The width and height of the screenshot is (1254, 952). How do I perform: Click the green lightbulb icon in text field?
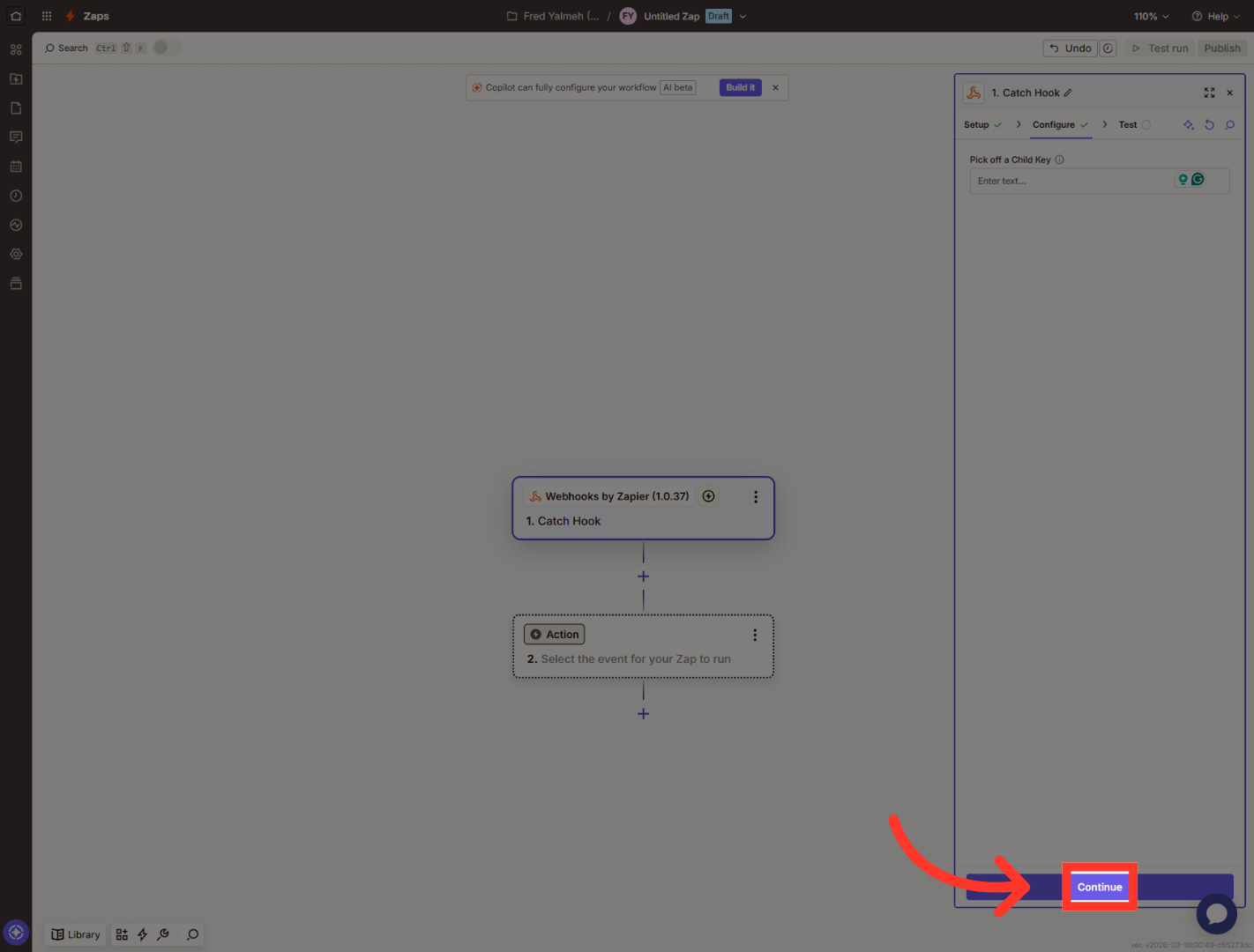click(1183, 179)
